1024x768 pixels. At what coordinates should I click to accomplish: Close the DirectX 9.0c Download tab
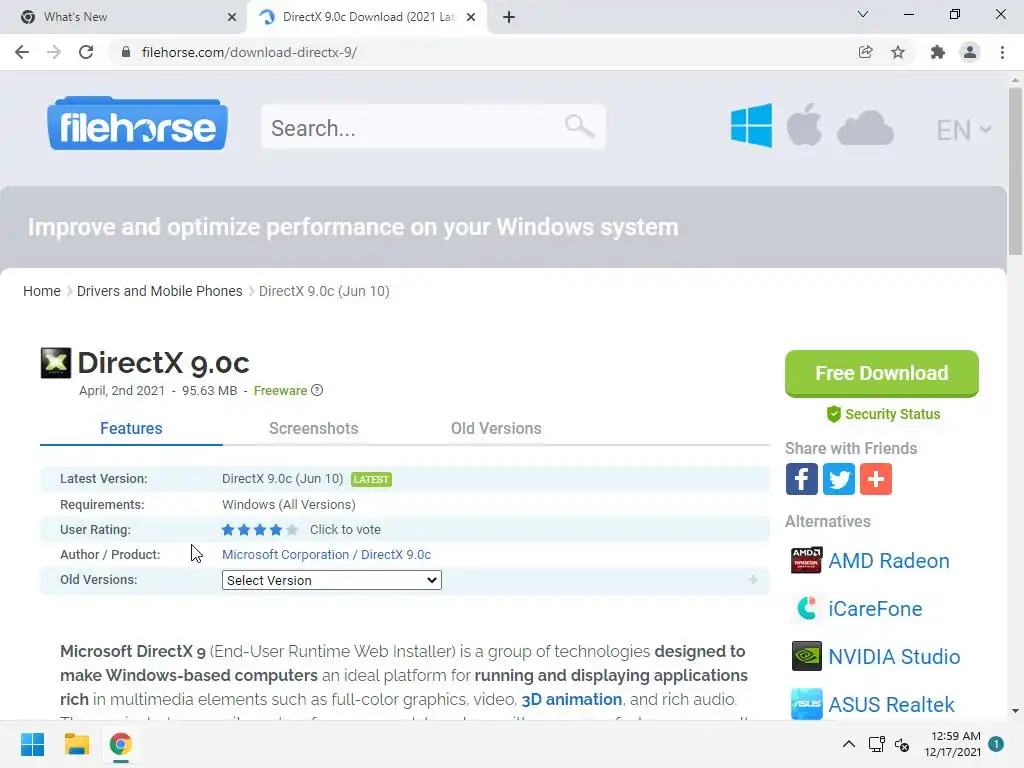(x=471, y=17)
